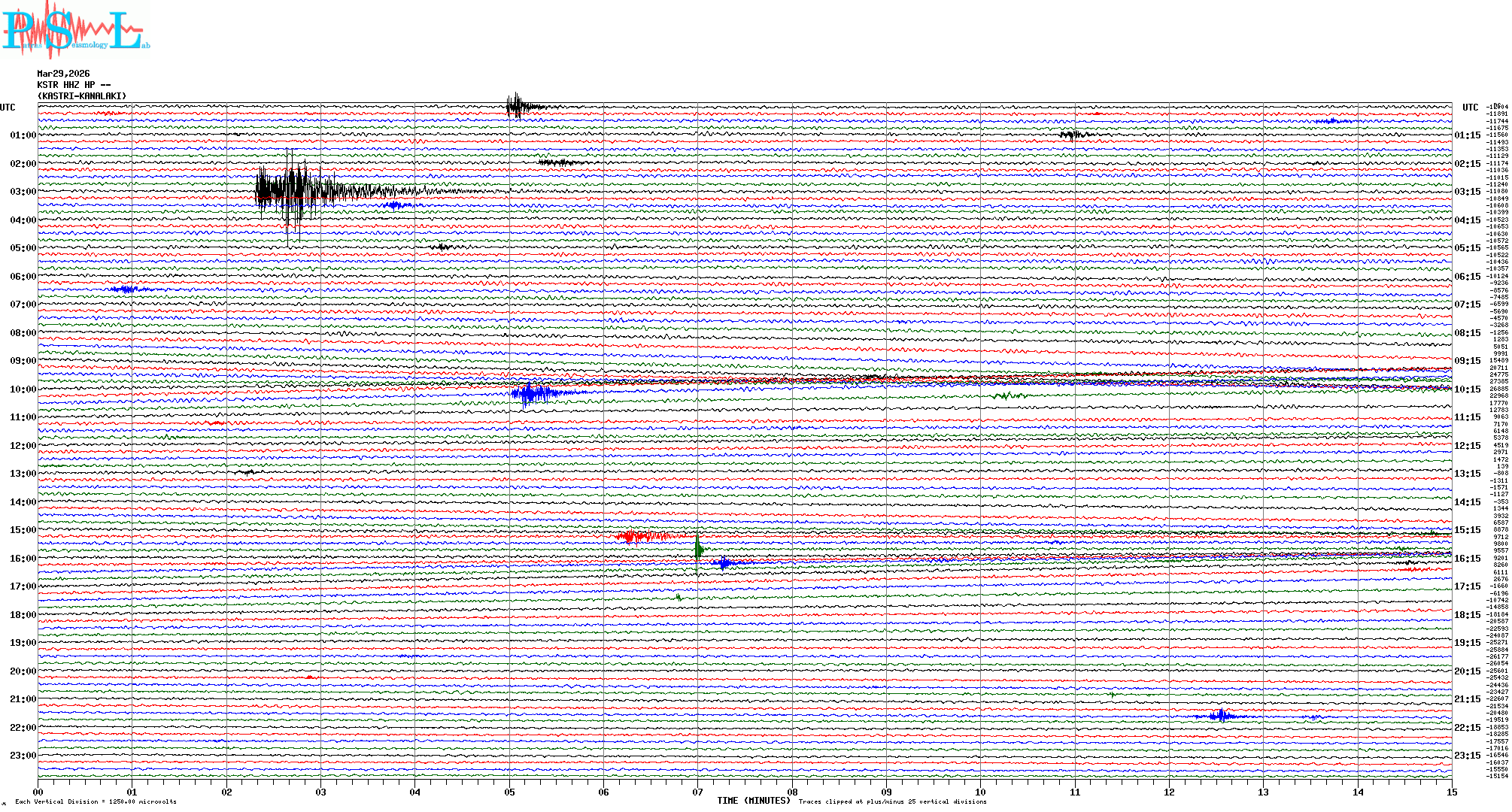Click the Mar29,2026 date label
The width and height of the screenshot is (1512, 812).
click(x=63, y=74)
